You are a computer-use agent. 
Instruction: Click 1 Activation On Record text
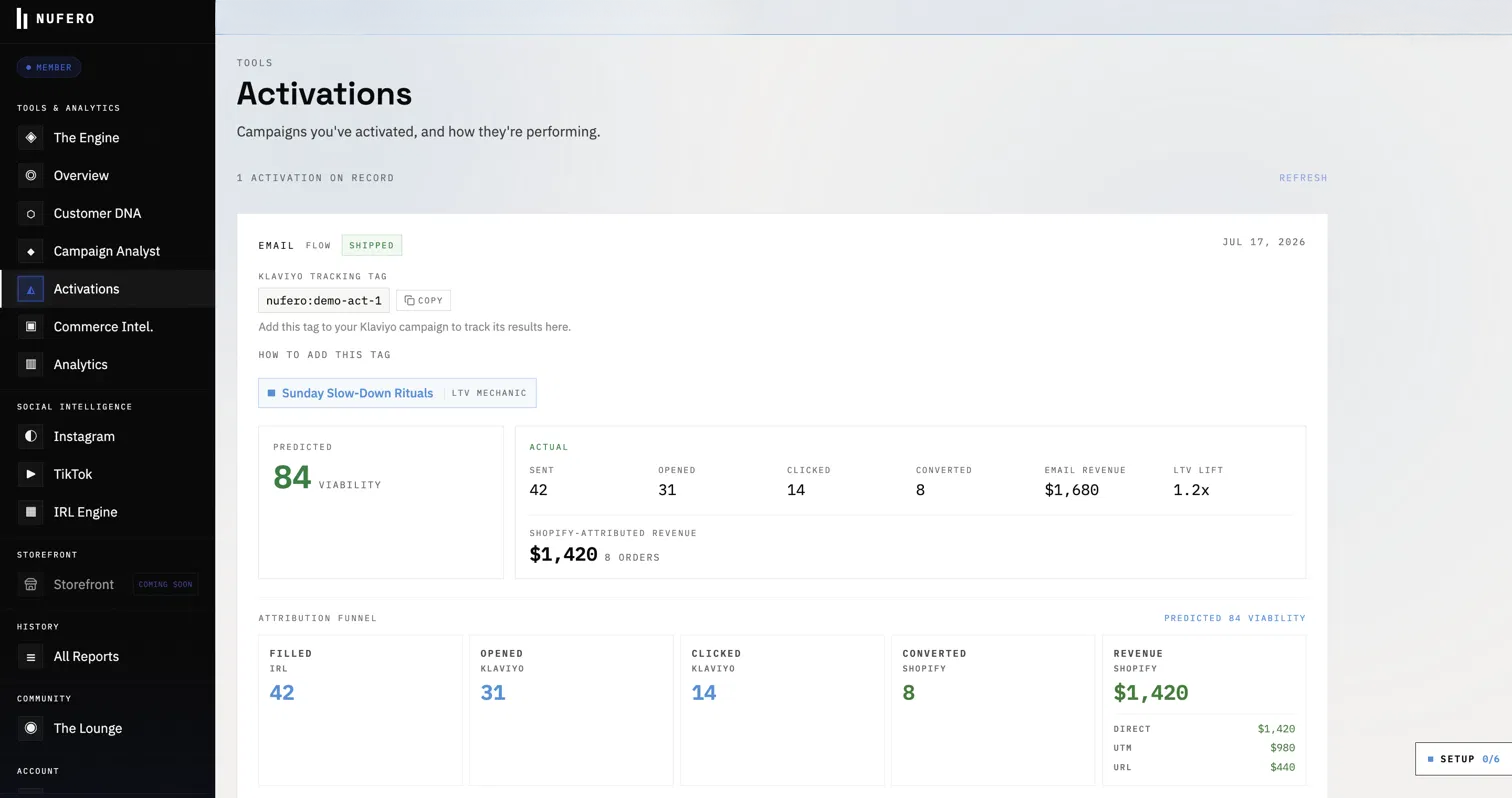(315, 178)
